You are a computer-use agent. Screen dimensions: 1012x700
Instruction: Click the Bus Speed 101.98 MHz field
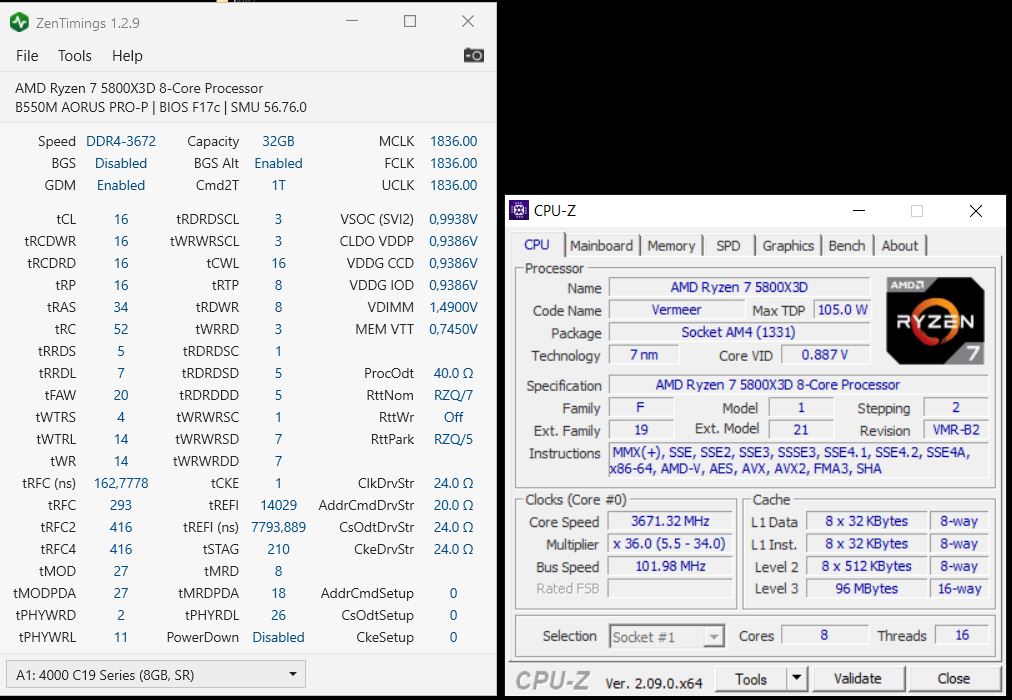(x=670, y=566)
